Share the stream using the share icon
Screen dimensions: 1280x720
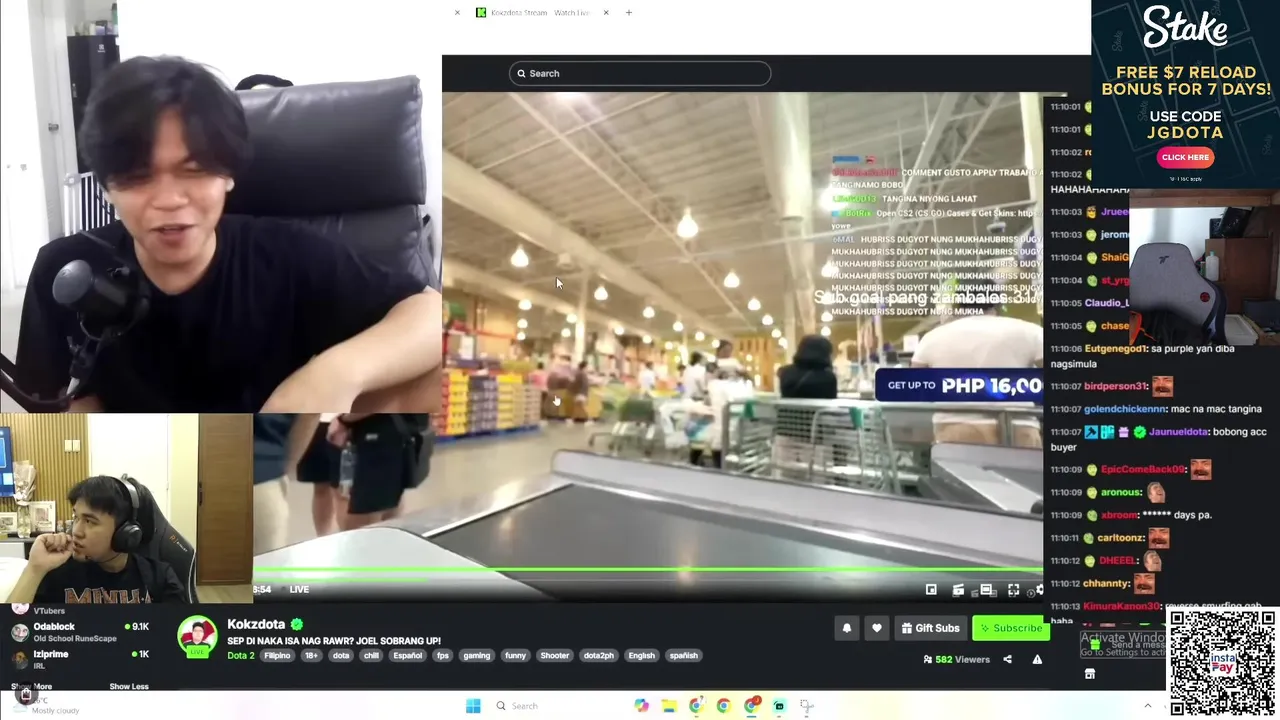point(1007,659)
